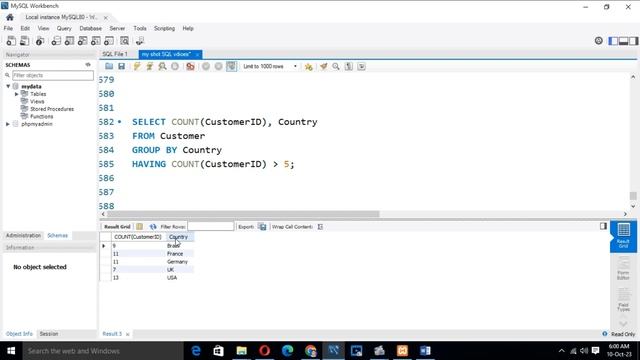Run Explain plan for the statement
Image resolution: width=640 pixels, height=360 pixels.
pos(162,66)
